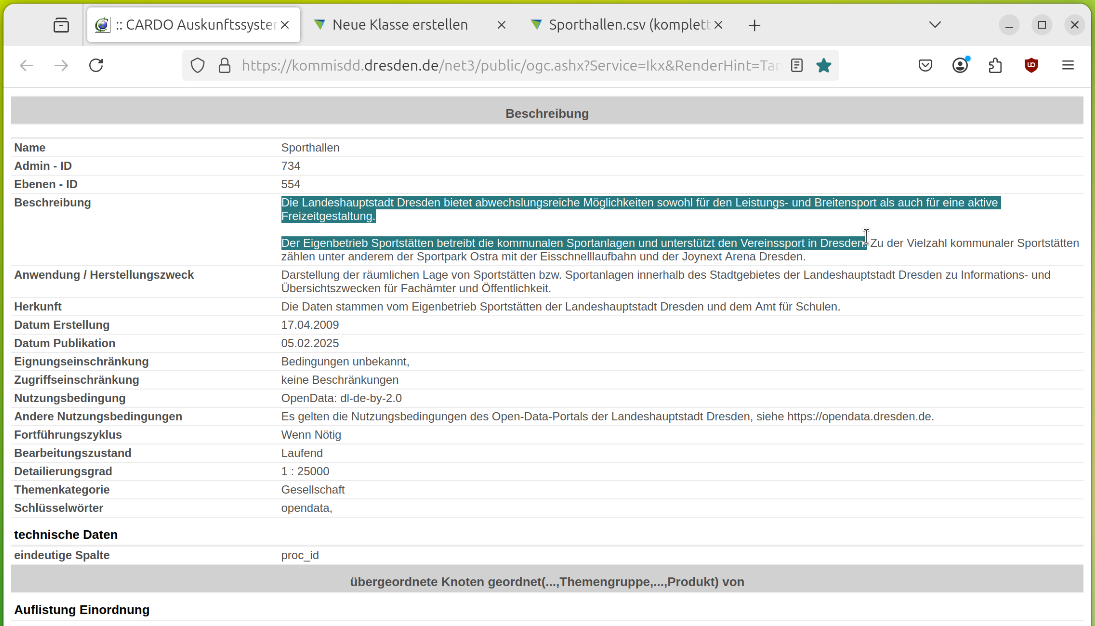1095x626 pixels.
Task: Click the Zugriffseinschränkung label
Action: pos(77,380)
